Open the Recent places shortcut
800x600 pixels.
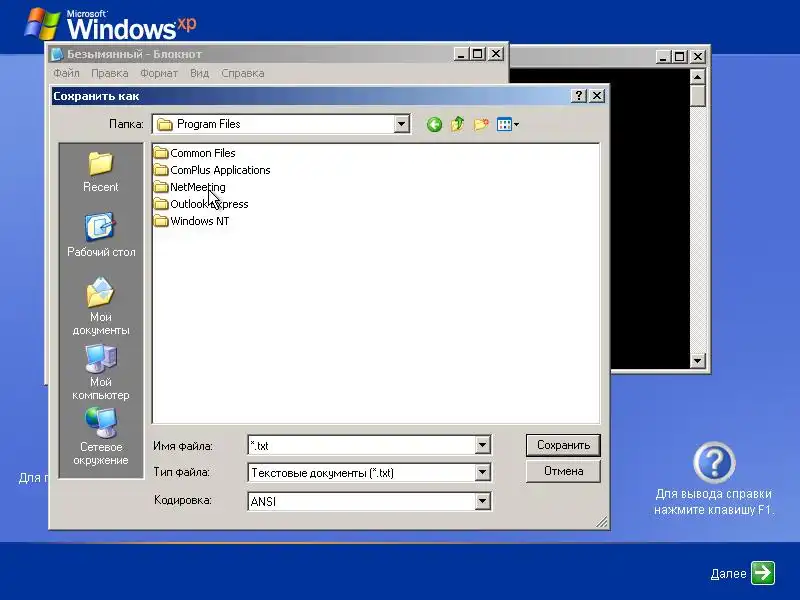pos(101,172)
